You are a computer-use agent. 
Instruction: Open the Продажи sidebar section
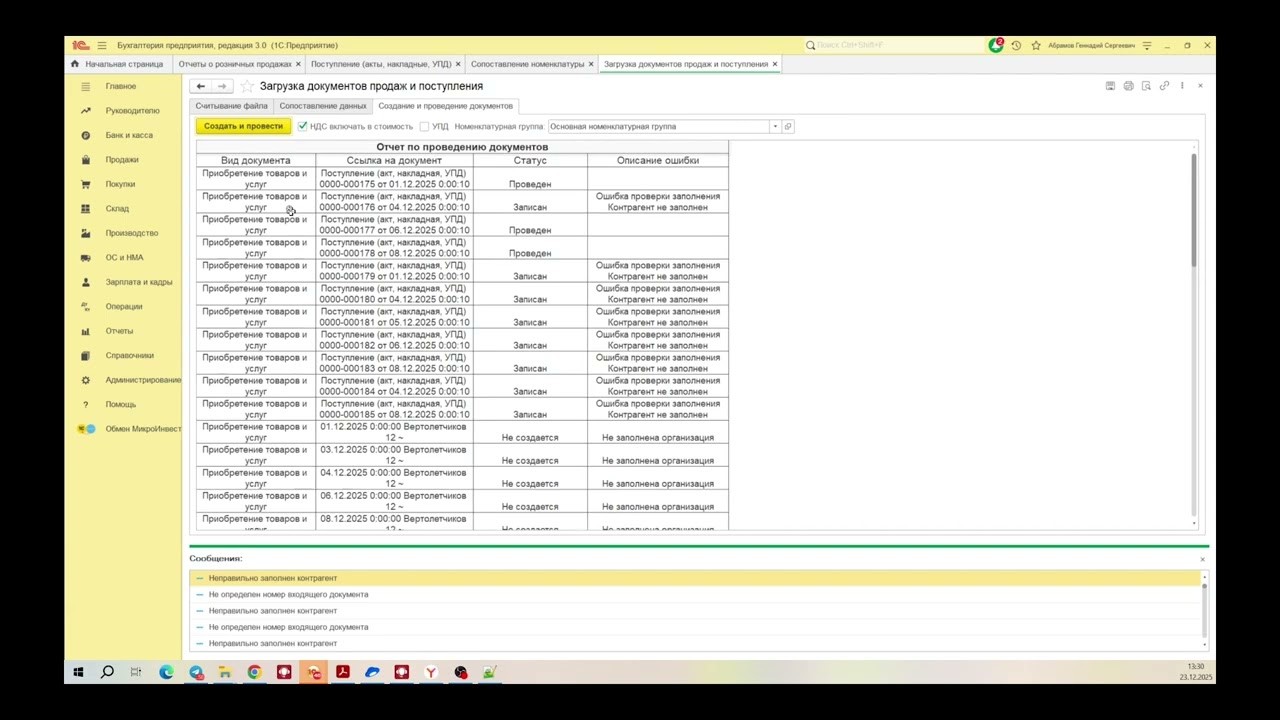[122, 160]
